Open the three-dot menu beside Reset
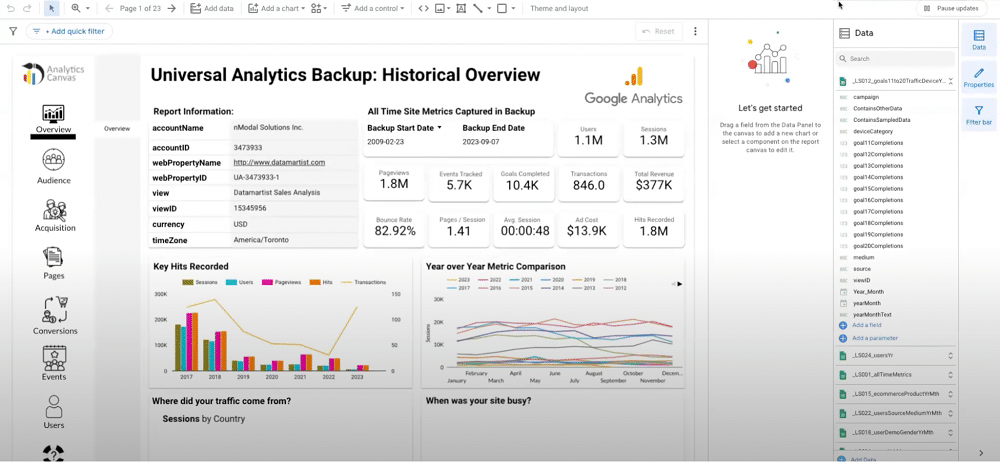Image resolution: width=1000 pixels, height=462 pixels. coord(695,31)
